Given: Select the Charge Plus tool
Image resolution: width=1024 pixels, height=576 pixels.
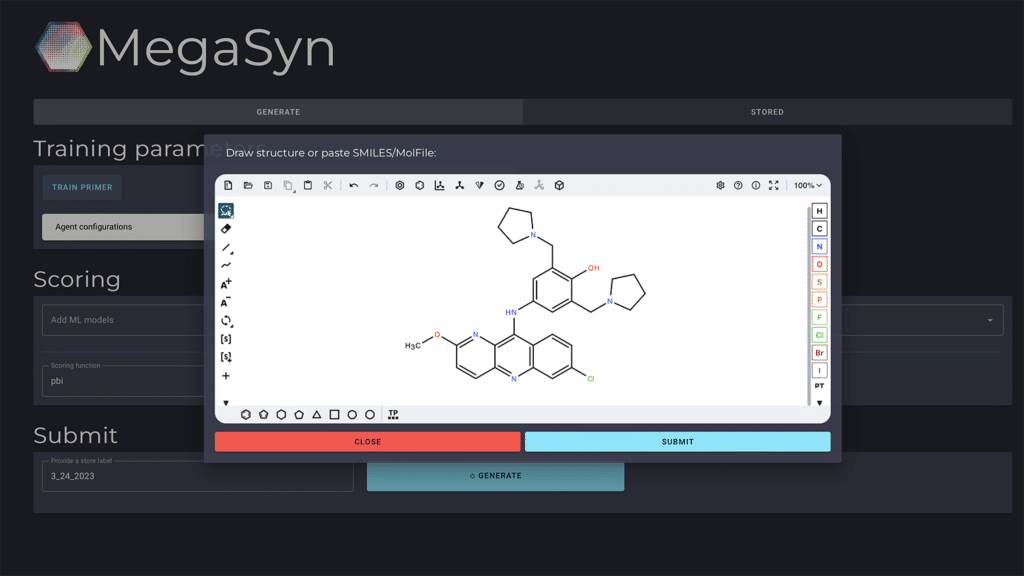Looking at the screenshot, I should [x=226, y=283].
